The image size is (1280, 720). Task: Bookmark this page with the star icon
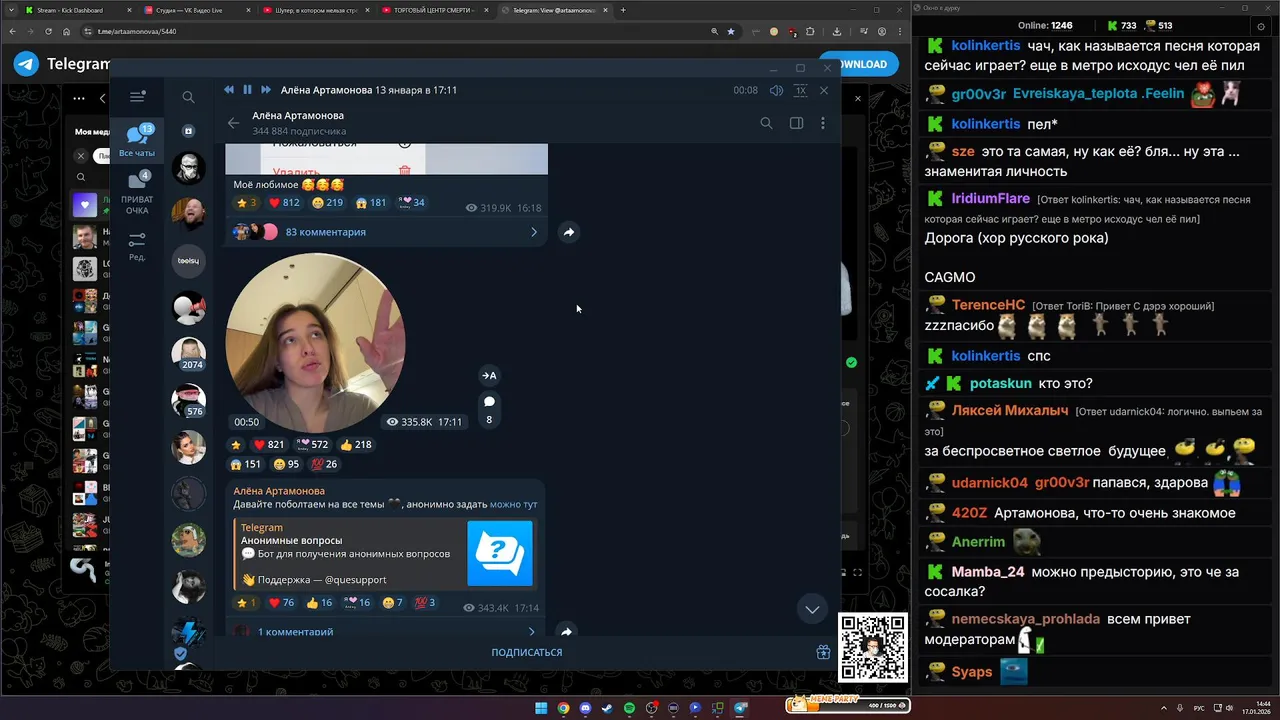coord(730,31)
